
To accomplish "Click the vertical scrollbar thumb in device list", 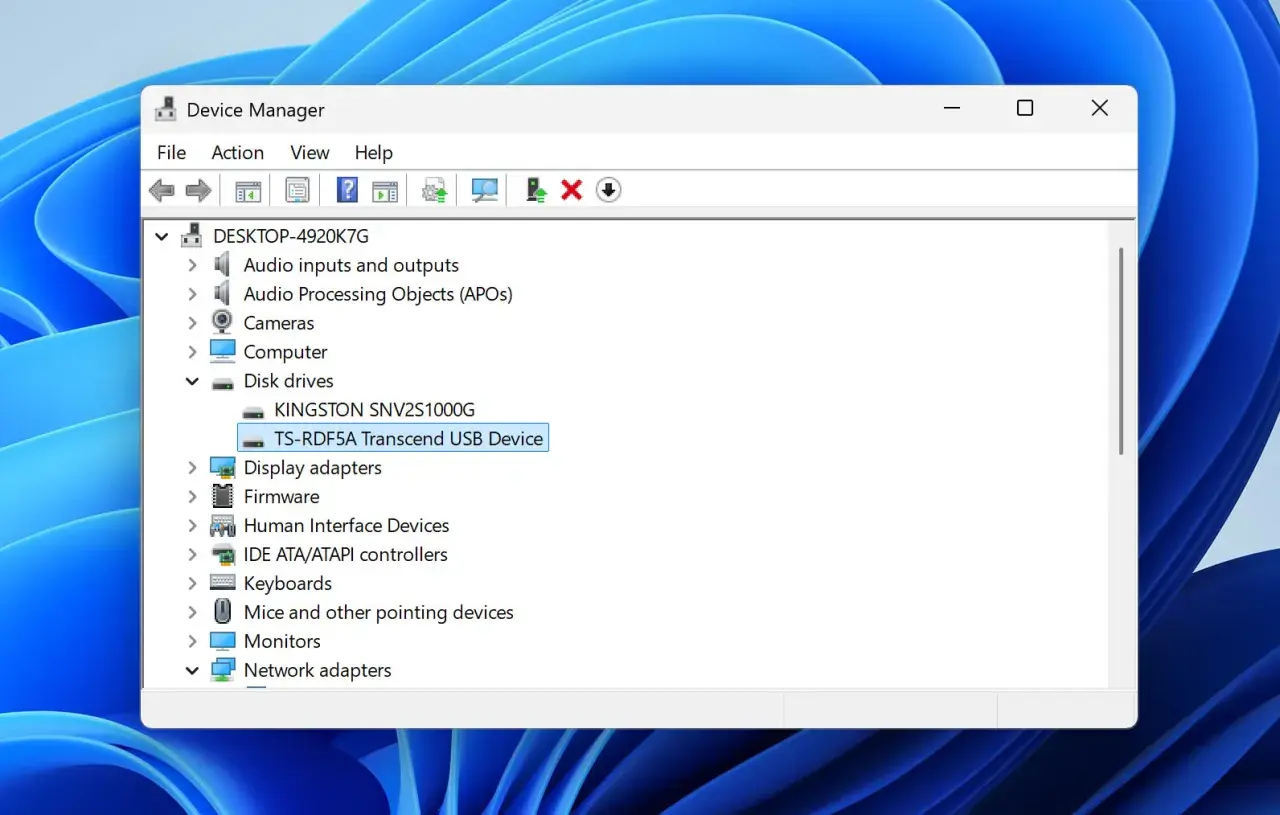I will pyautogui.click(x=1121, y=350).
